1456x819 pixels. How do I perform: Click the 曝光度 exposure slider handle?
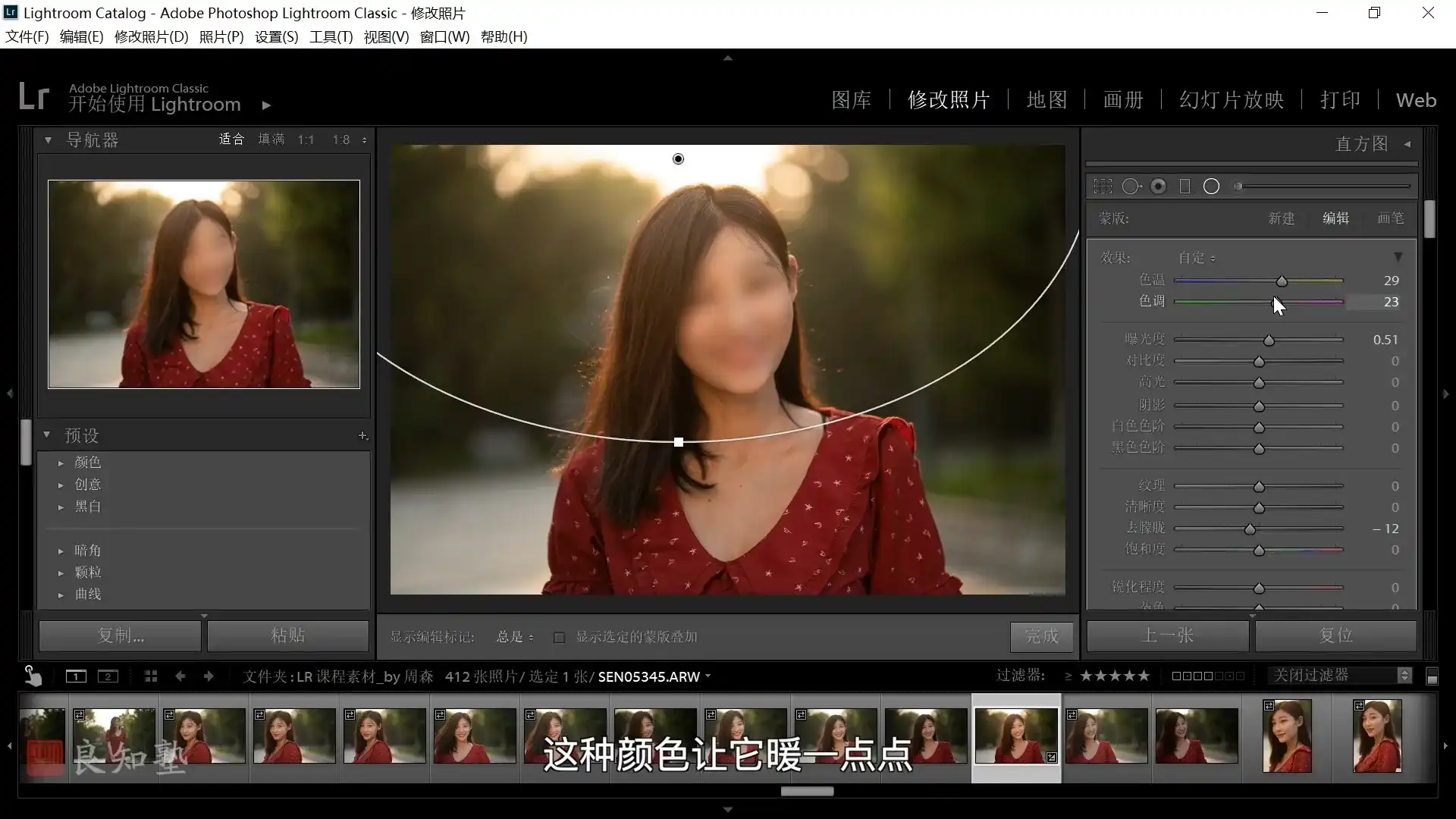click(1269, 340)
